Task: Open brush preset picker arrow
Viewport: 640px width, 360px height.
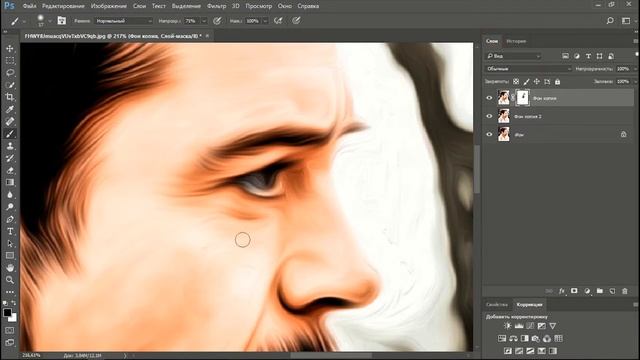Action: 50,21
